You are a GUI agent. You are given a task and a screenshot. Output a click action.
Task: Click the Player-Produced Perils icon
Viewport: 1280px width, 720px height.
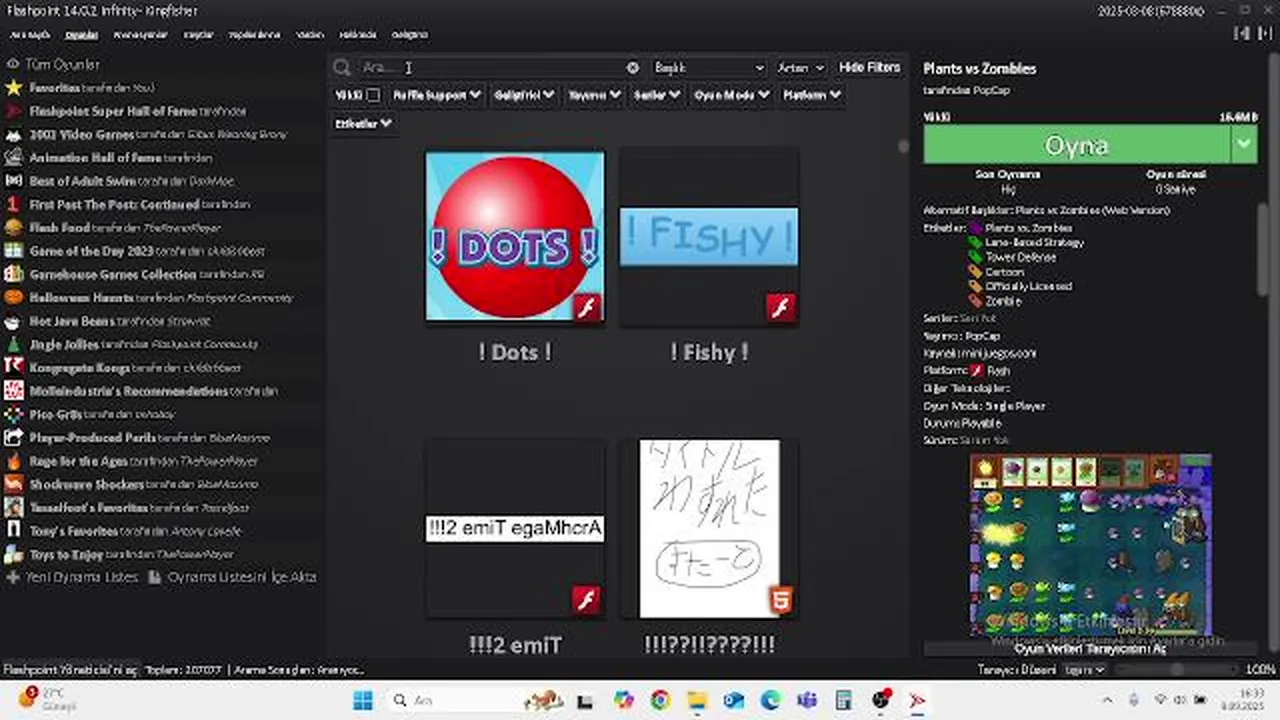(x=13, y=438)
